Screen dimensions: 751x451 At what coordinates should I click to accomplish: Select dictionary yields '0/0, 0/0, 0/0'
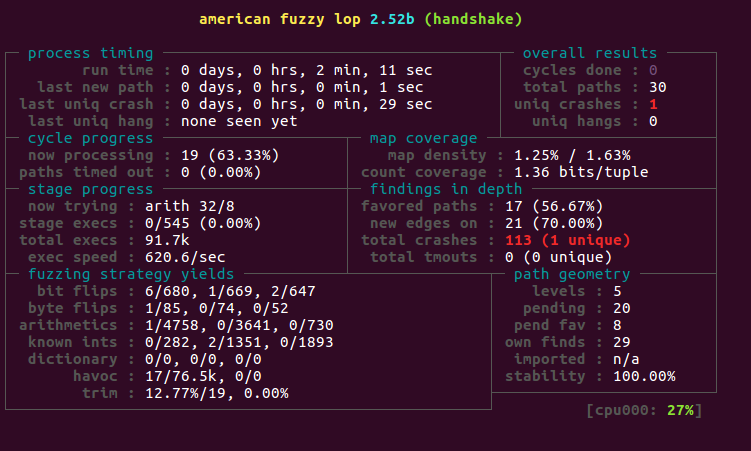pyautogui.click(x=203, y=359)
